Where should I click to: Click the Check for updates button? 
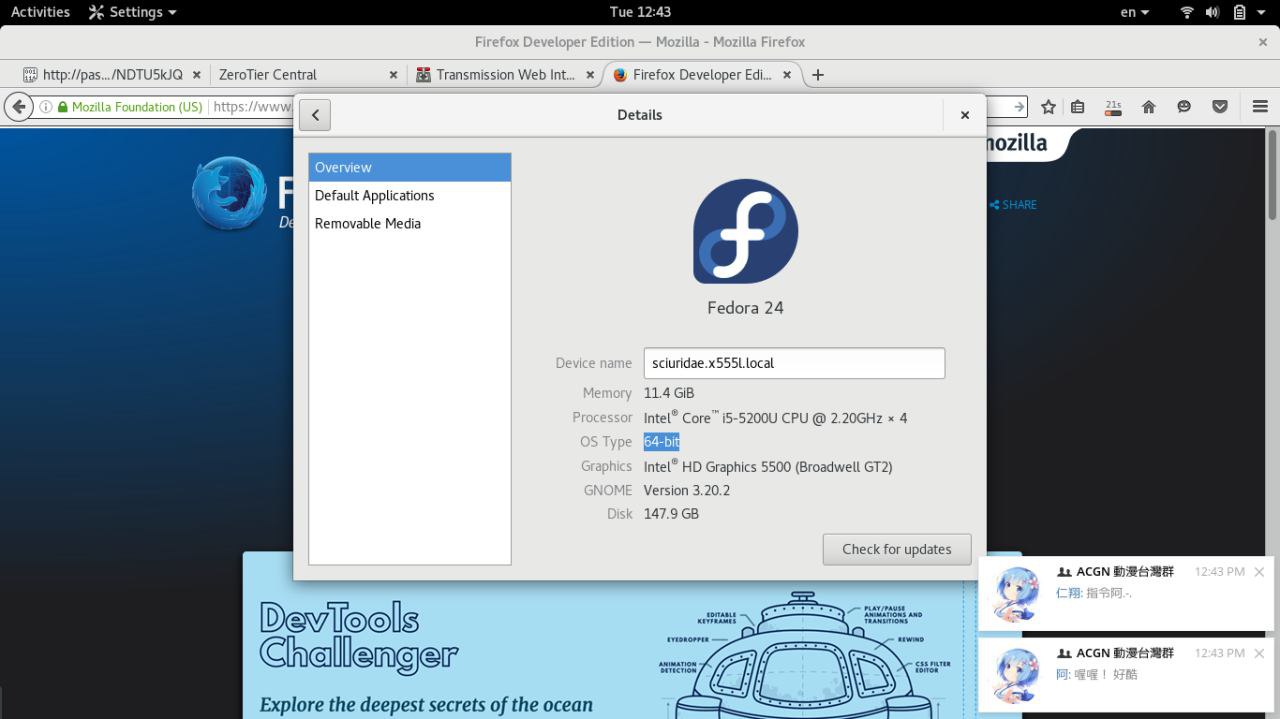click(x=896, y=549)
